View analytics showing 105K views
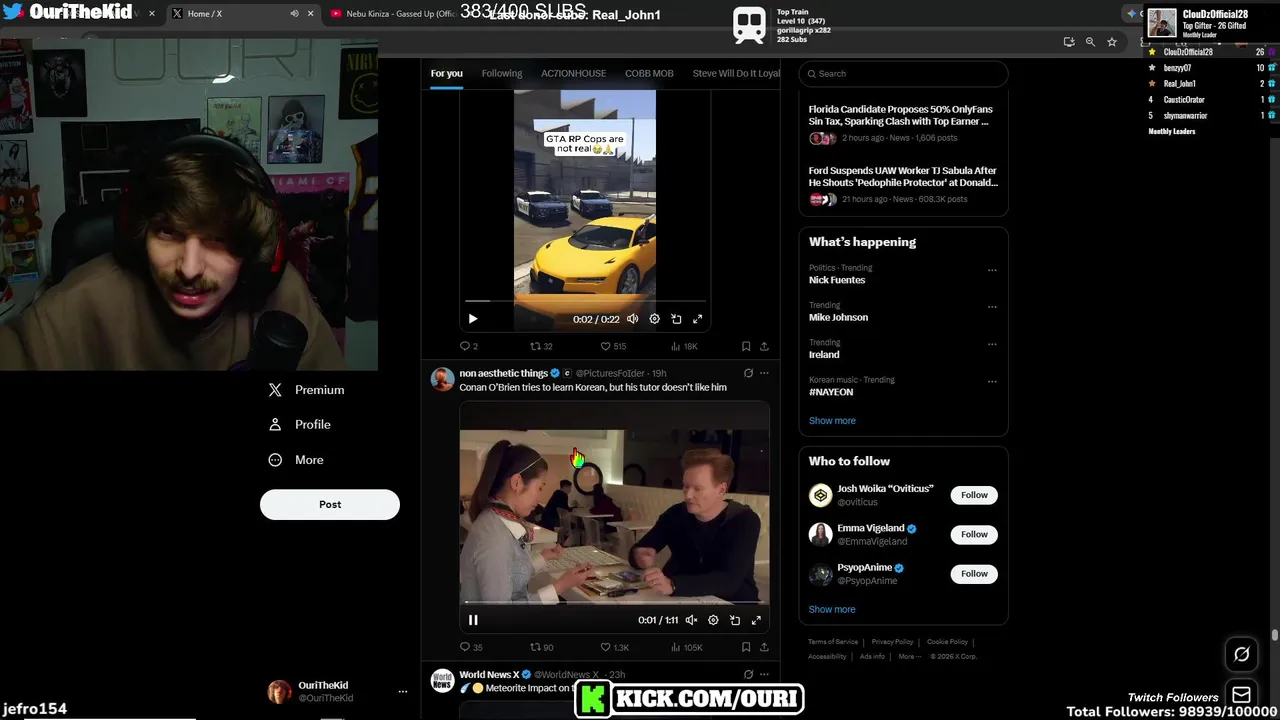 [686, 647]
